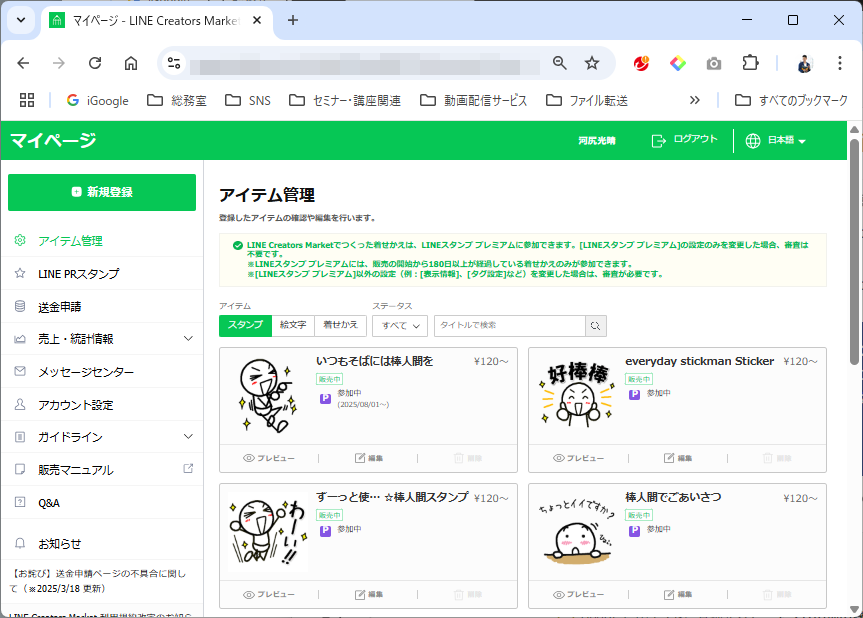Image resolution: width=863 pixels, height=618 pixels.
Task: Open the iGoogle bookmark
Action: (97, 101)
